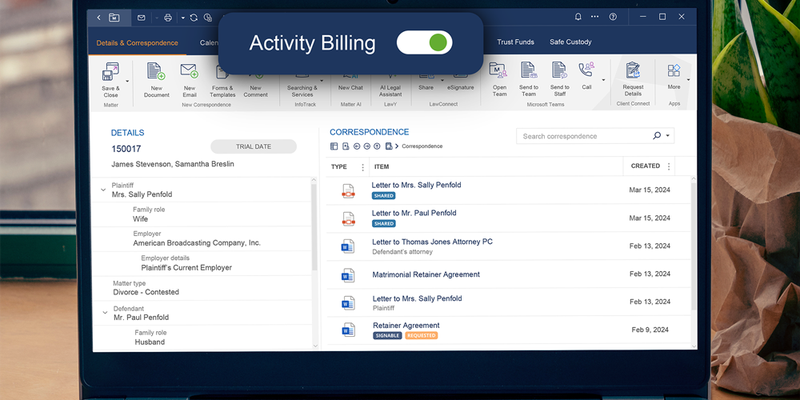Open the Call dropdown arrow
Viewport: 800px width, 400px height.
click(603, 80)
